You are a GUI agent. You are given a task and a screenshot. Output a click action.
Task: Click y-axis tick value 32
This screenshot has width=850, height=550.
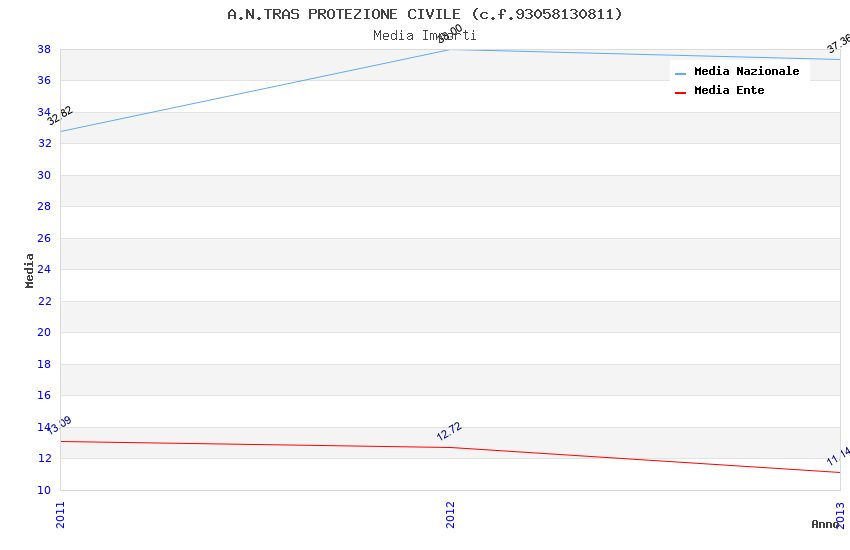tap(44, 143)
